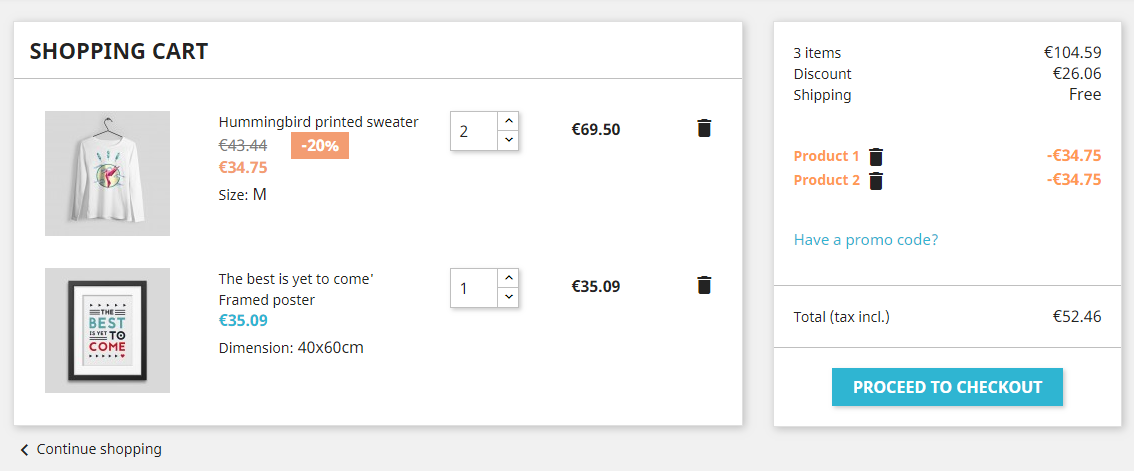Open the framed poster product image

pos(107,330)
